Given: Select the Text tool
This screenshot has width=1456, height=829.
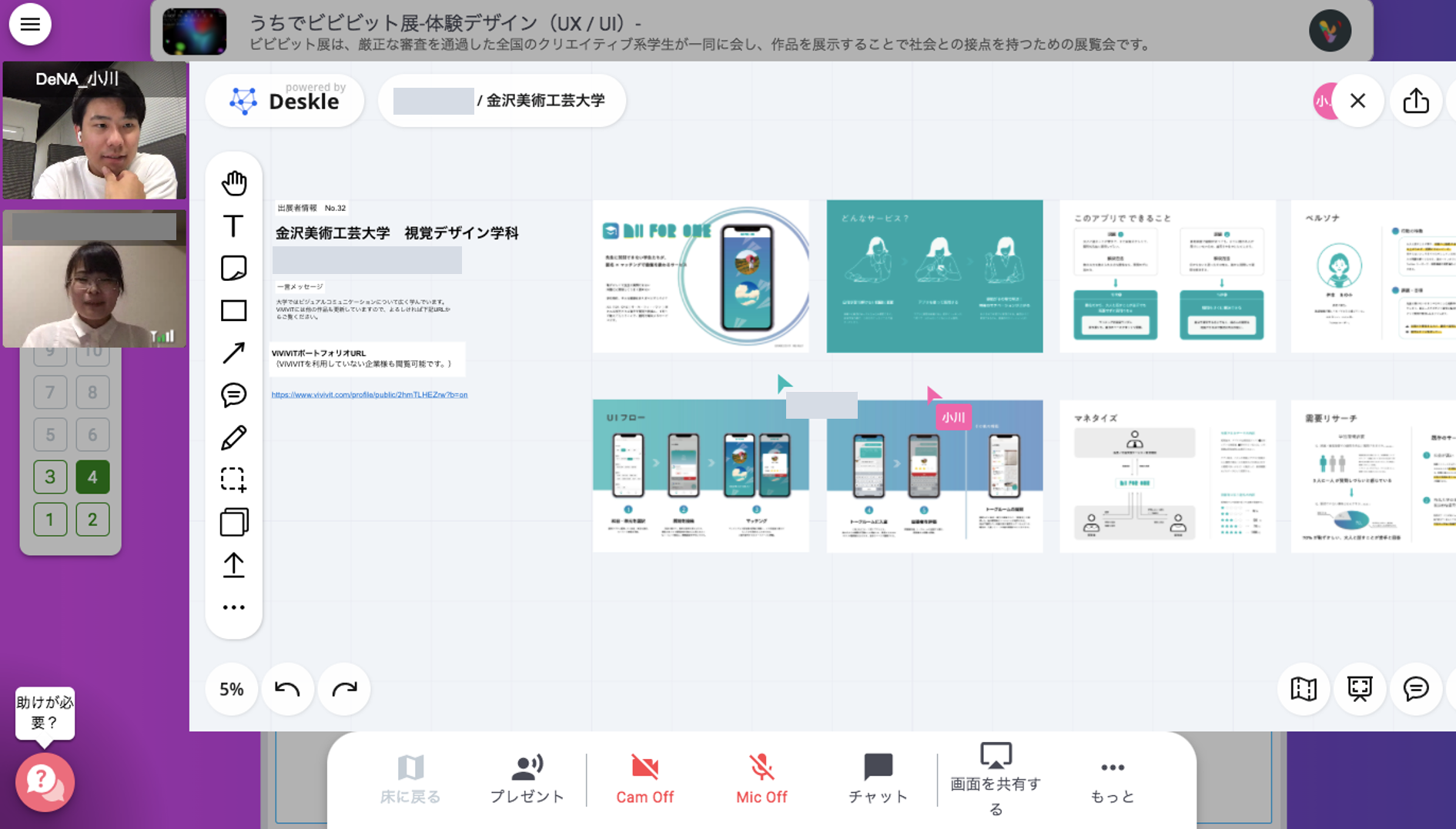Looking at the screenshot, I should pos(233,226).
